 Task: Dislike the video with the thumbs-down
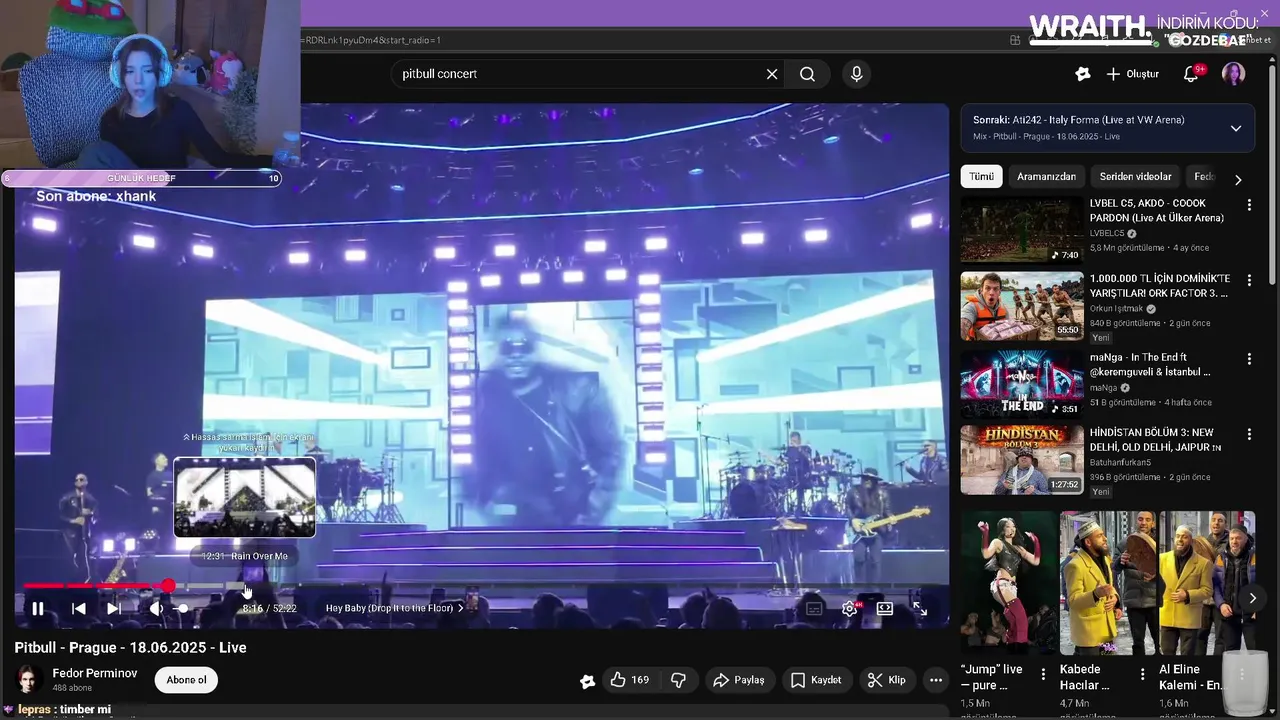point(678,680)
